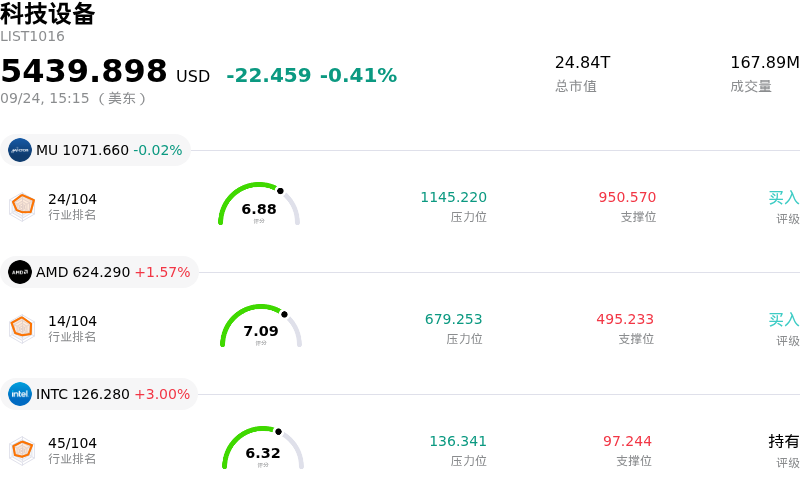Open the radar chart icon next to 24/104
This screenshot has height=488, width=800.
pyautogui.click(x=22, y=207)
